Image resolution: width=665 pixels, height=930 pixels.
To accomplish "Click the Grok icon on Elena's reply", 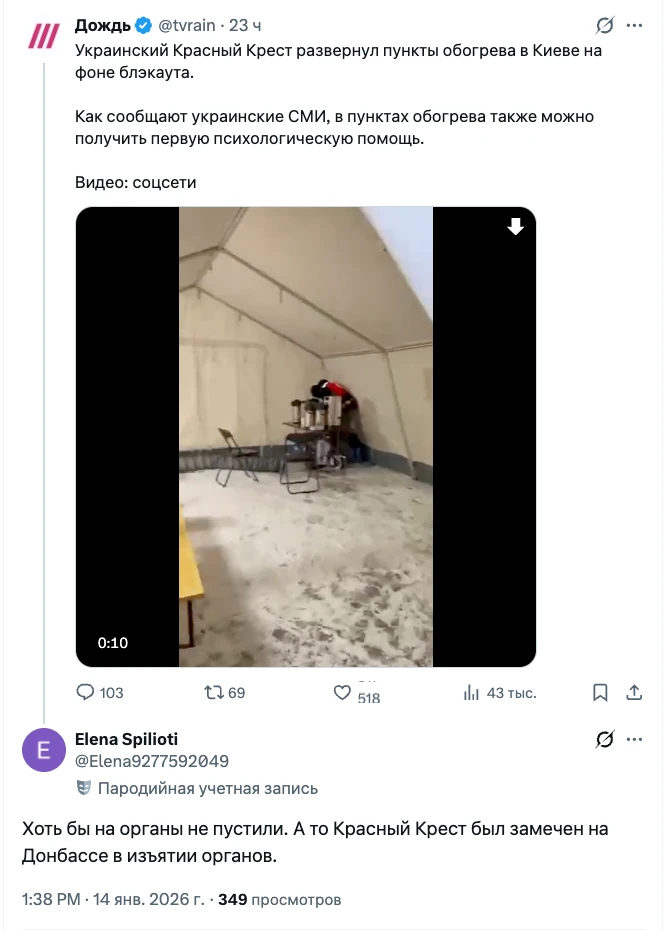I will (x=604, y=740).
